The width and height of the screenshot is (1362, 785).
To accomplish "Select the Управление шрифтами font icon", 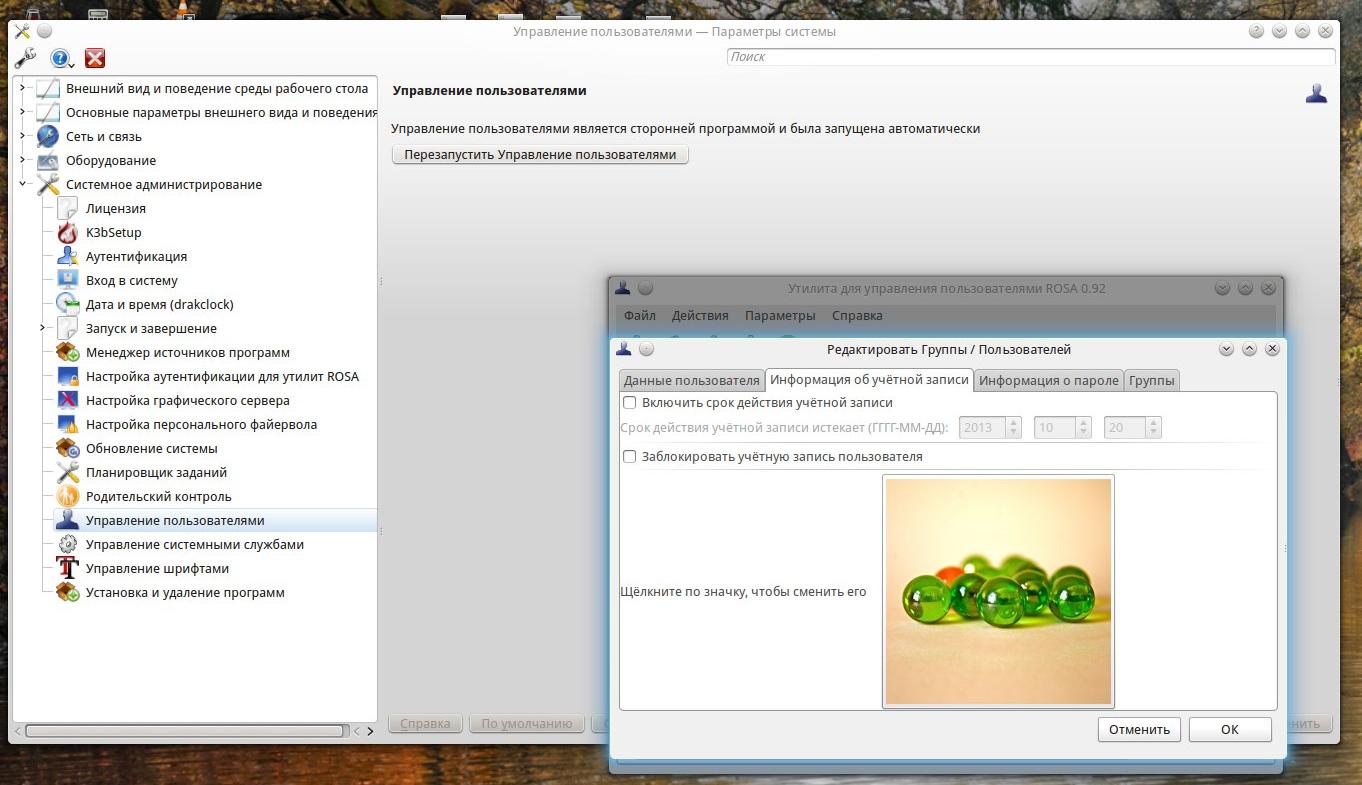I will coord(67,569).
